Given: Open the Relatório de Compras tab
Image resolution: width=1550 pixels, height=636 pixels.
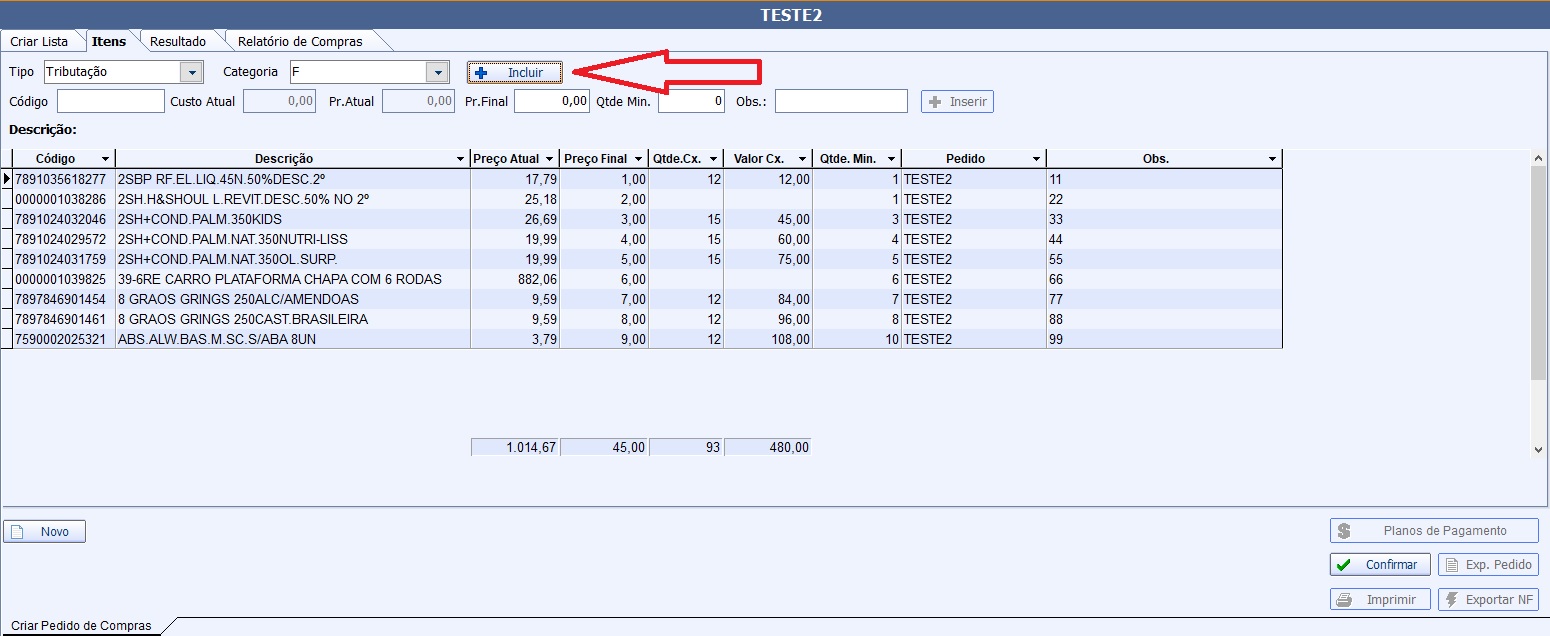Looking at the screenshot, I should click(x=300, y=41).
